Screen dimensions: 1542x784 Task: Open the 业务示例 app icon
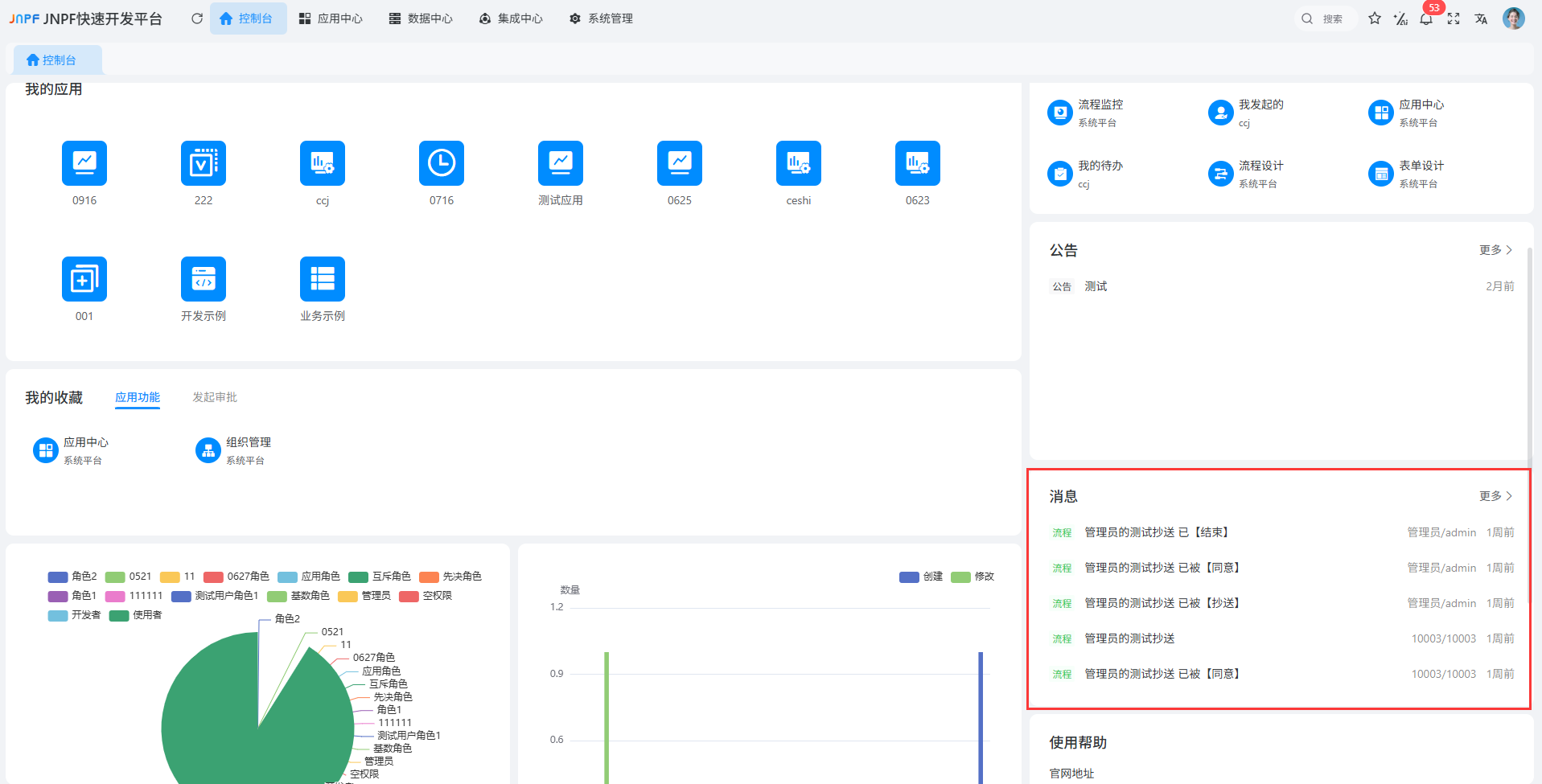322,279
